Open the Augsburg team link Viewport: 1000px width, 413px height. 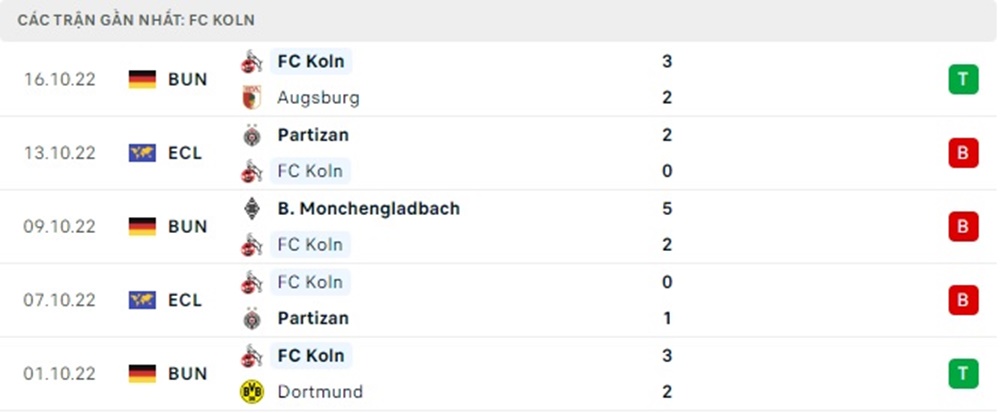click(x=318, y=98)
